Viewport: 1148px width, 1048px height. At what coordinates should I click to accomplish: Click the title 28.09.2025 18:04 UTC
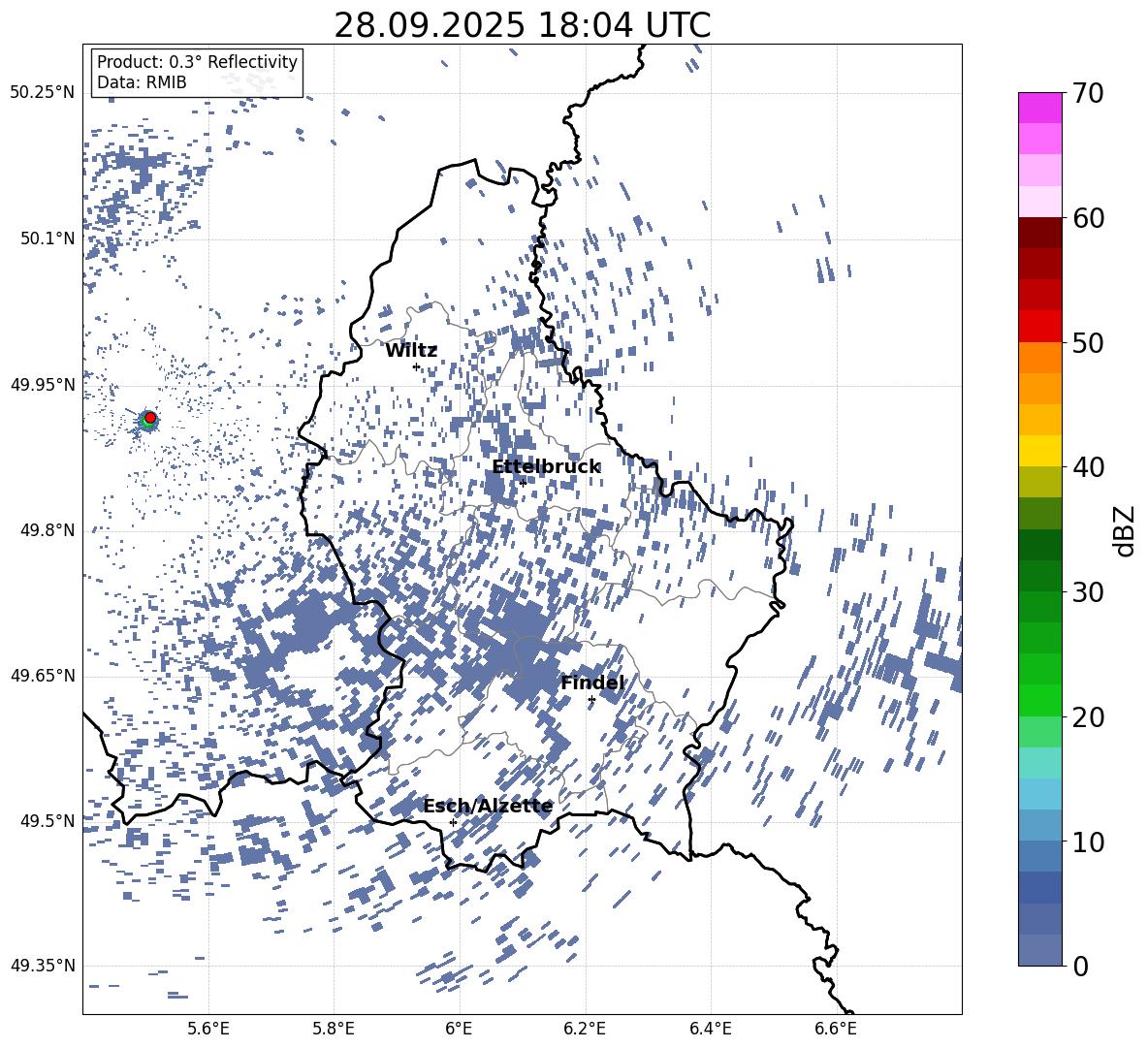522,25
